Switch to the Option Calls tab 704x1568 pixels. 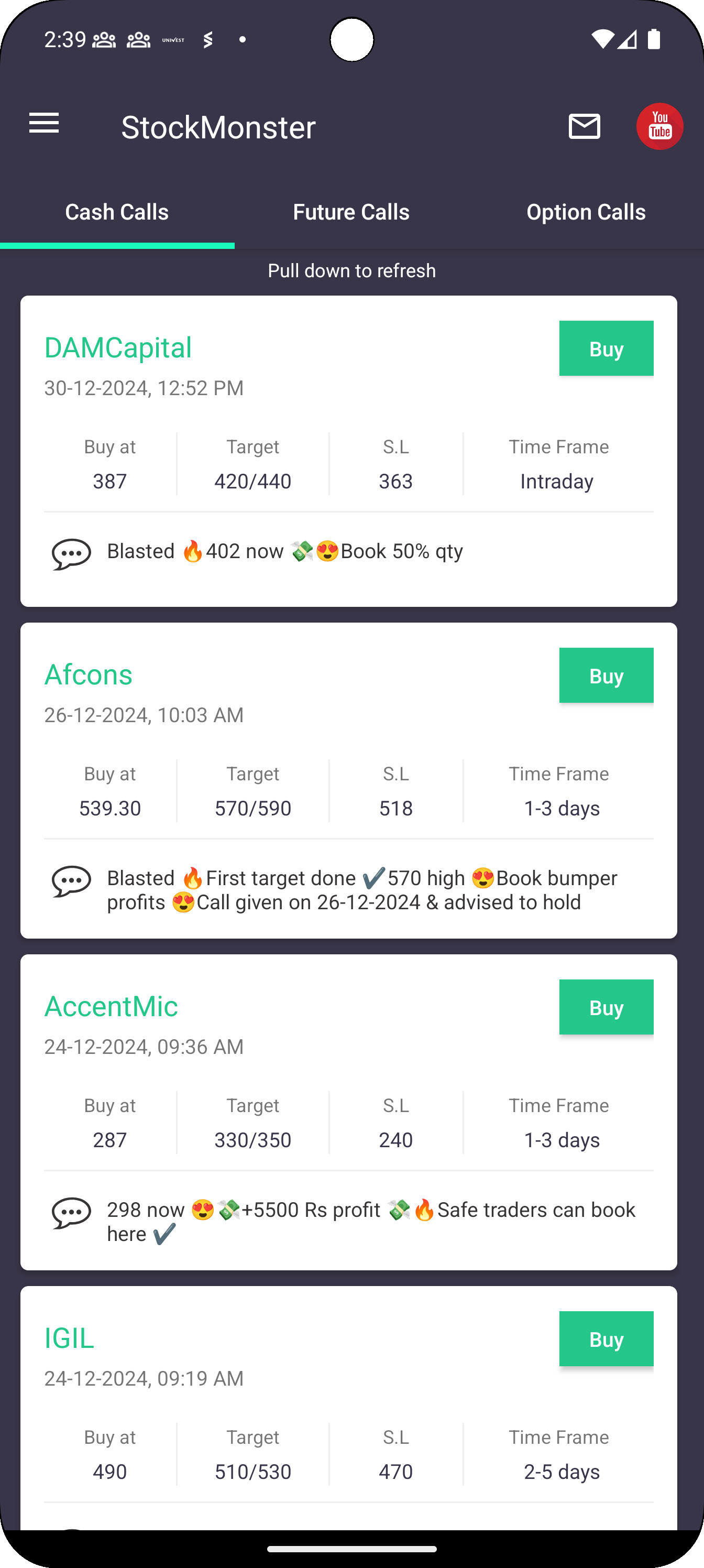pos(585,212)
